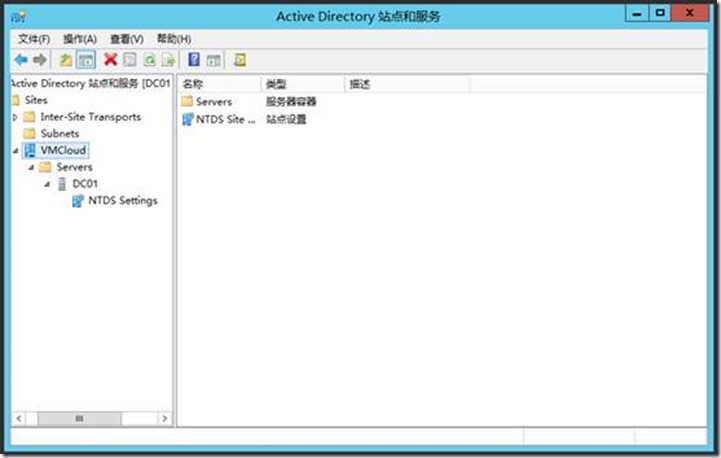Click the Inter-Site Transports folder icon
The height and width of the screenshot is (458, 721).
(x=29, y=117)
